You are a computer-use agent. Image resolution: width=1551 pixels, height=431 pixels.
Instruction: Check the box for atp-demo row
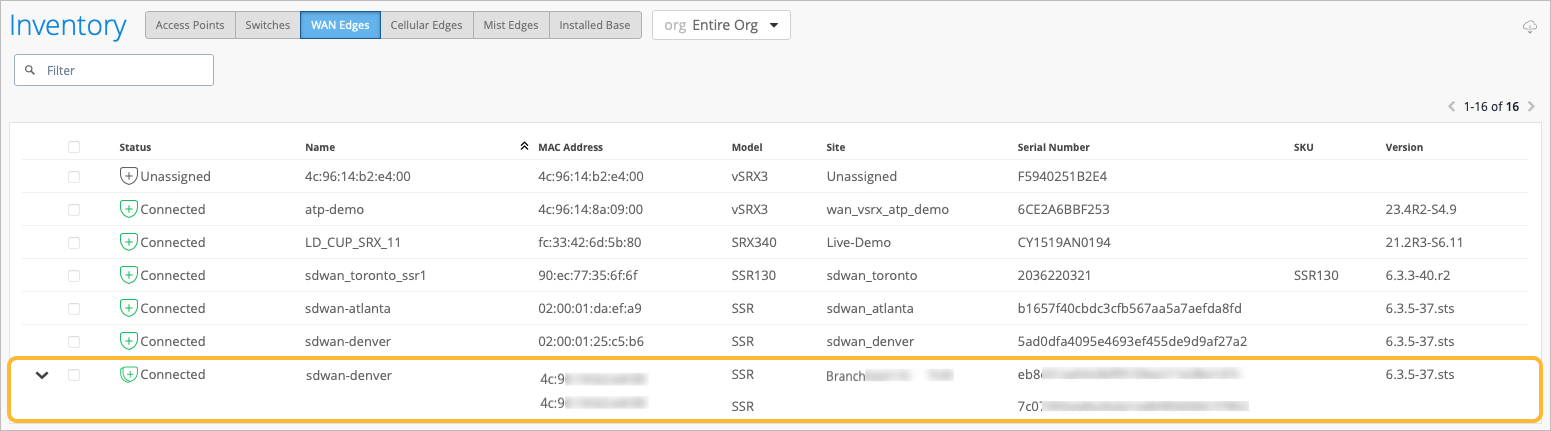coord(74,209)
